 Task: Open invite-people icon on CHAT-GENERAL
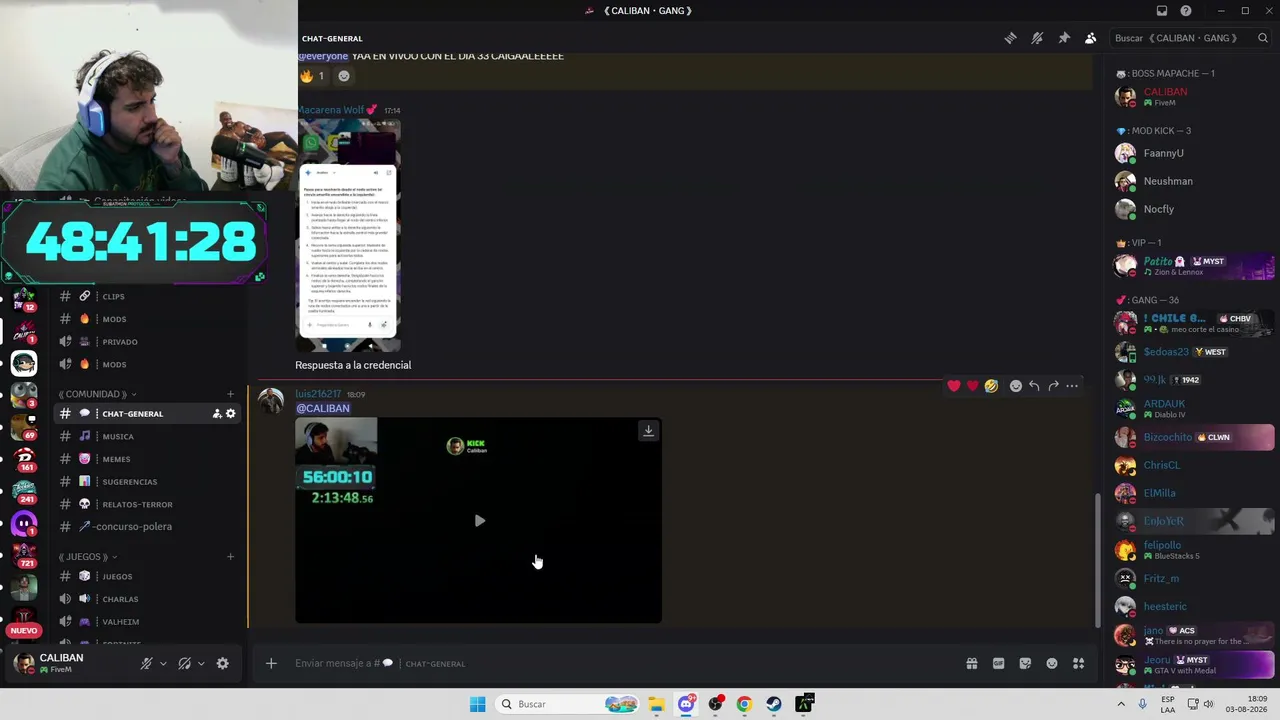coord(216,414)
